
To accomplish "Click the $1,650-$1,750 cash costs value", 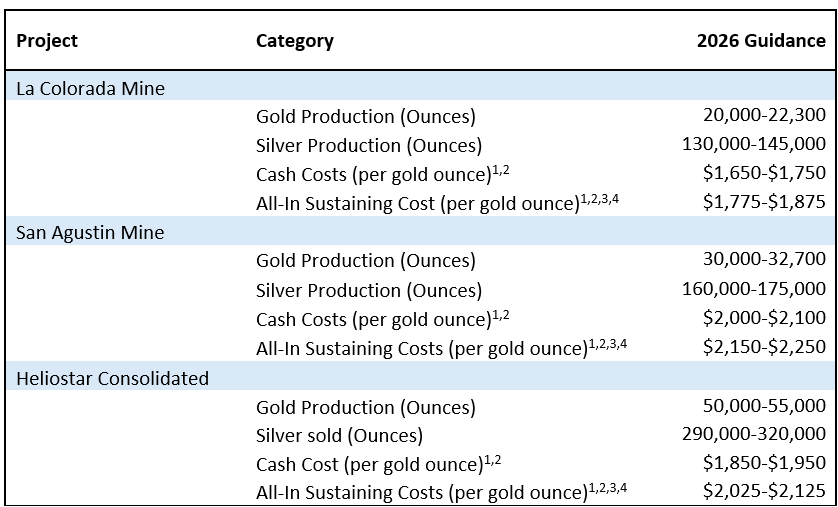I will point(764,173).
